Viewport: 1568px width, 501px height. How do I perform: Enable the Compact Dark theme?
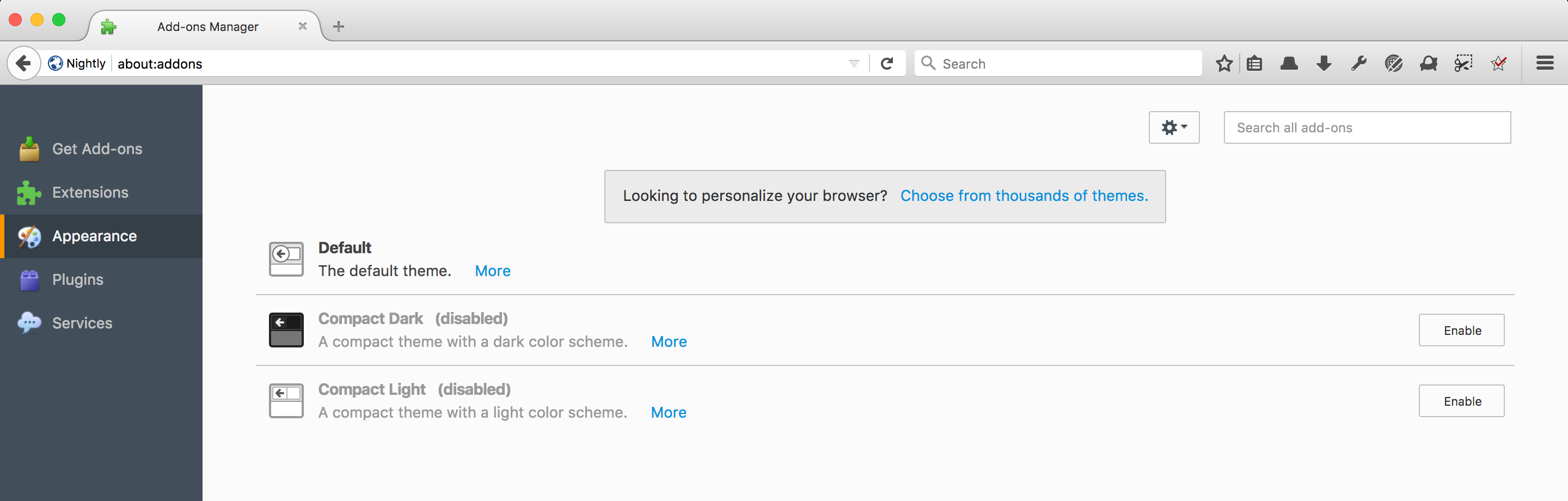(1461, 330)
